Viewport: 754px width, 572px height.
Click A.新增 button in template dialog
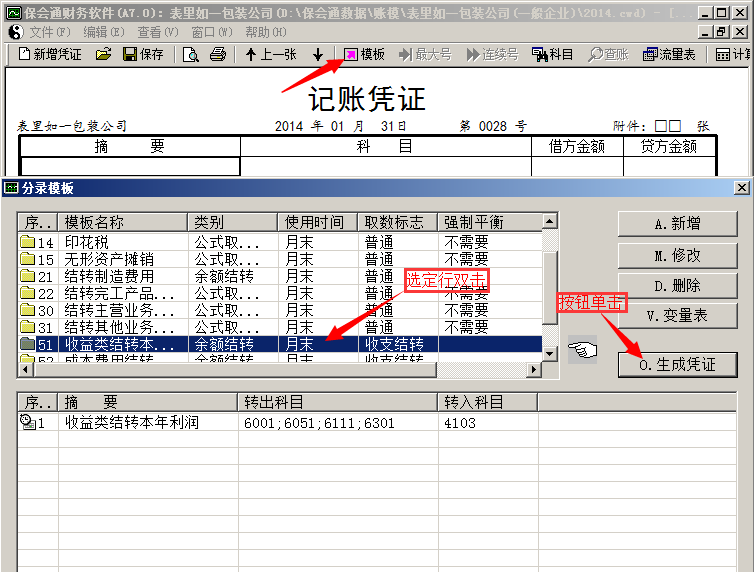pyautogui.click(x=677, y=224)
